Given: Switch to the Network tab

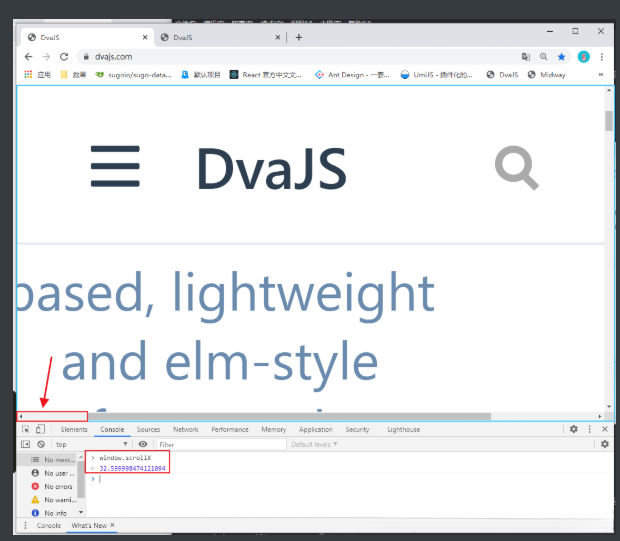Looking at the screenshot, I should 186,429.
